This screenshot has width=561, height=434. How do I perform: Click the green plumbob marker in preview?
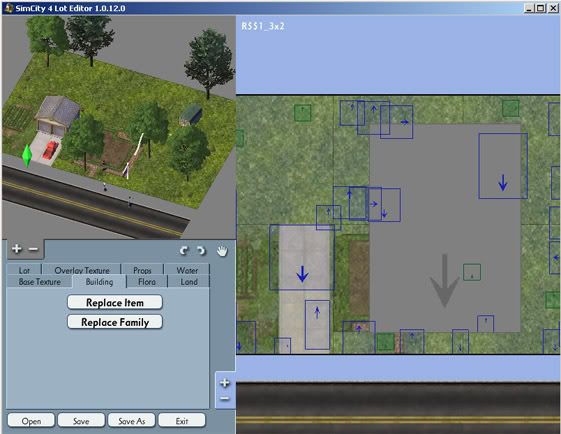27,156
